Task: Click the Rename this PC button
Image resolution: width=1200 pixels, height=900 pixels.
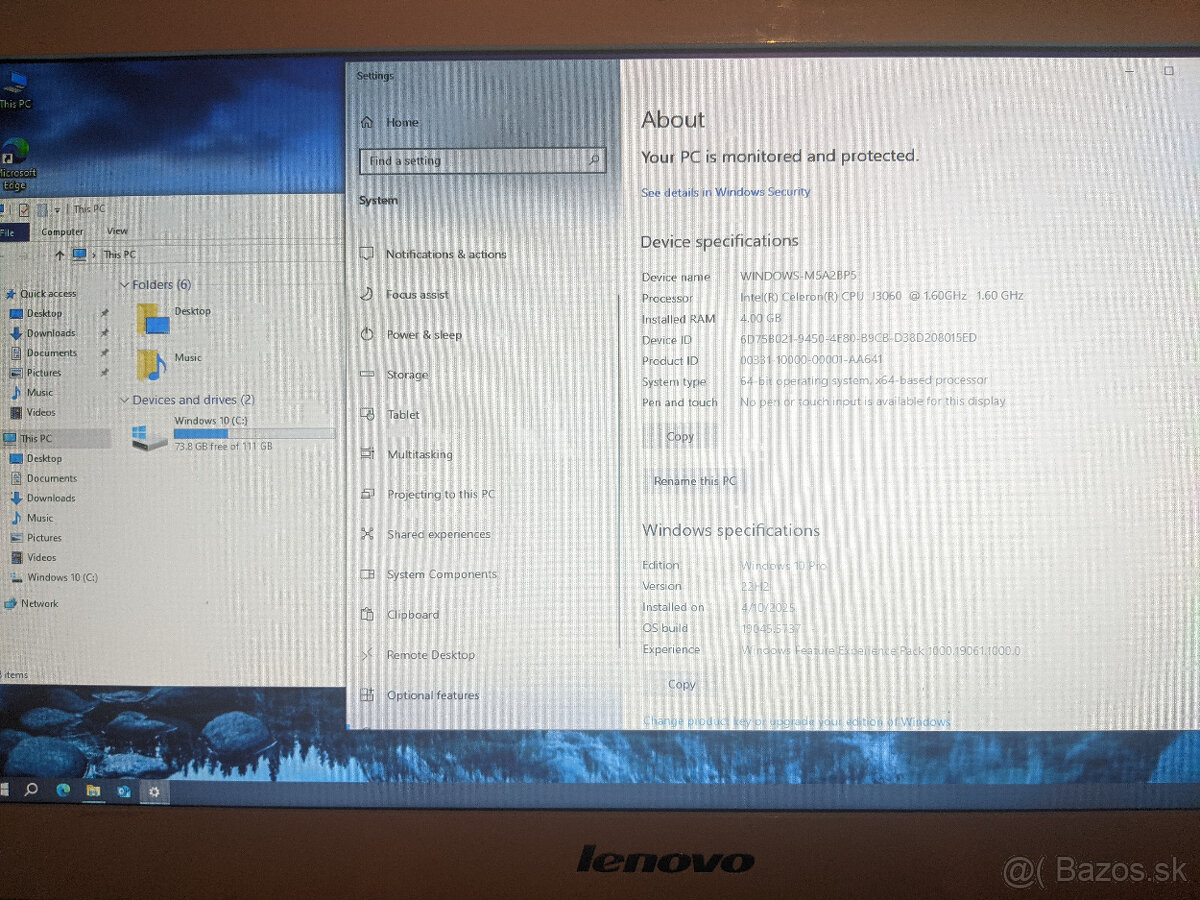Action: click(693, 481)
